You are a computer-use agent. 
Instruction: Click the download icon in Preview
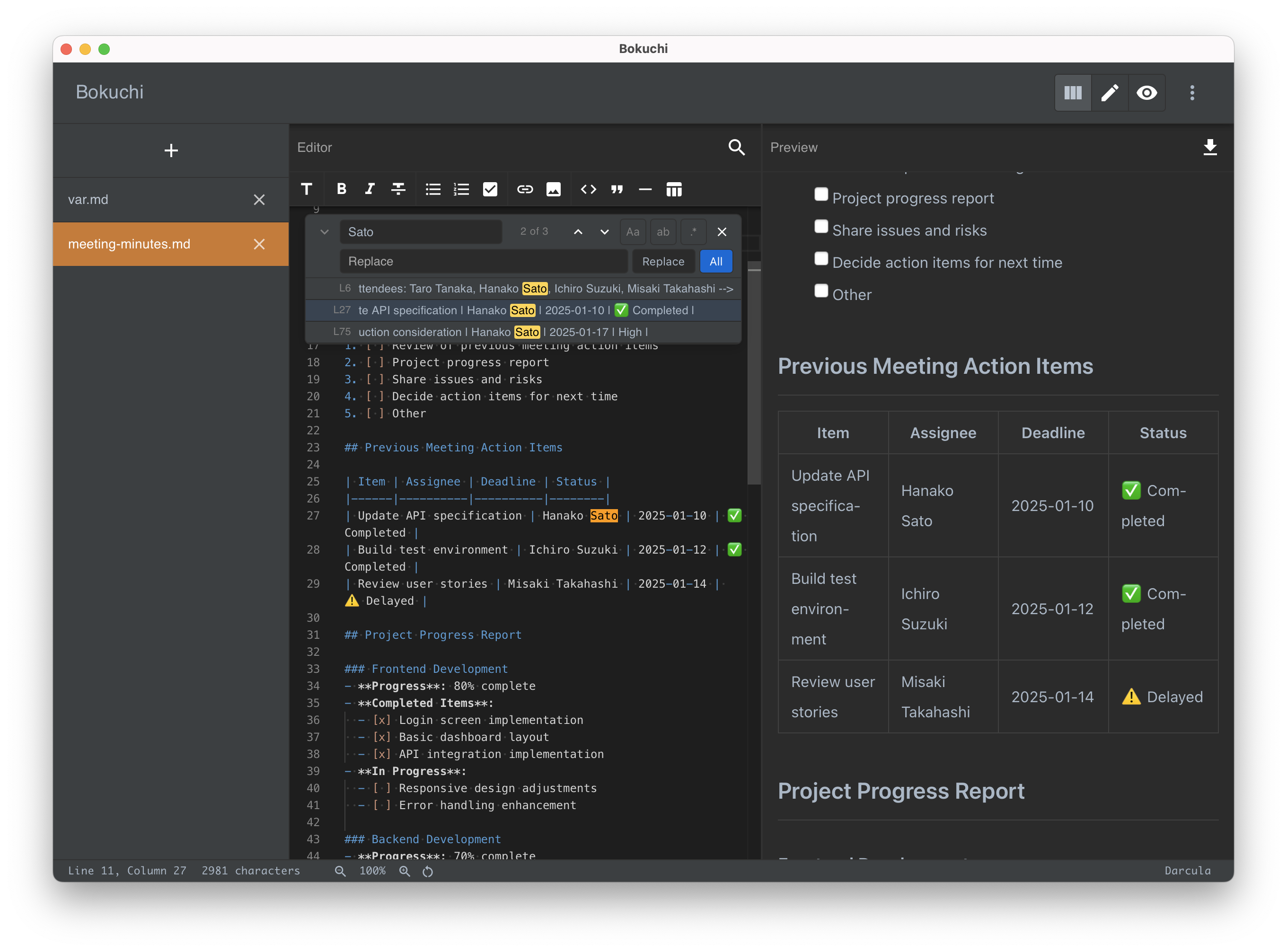tap(1210, 147)
